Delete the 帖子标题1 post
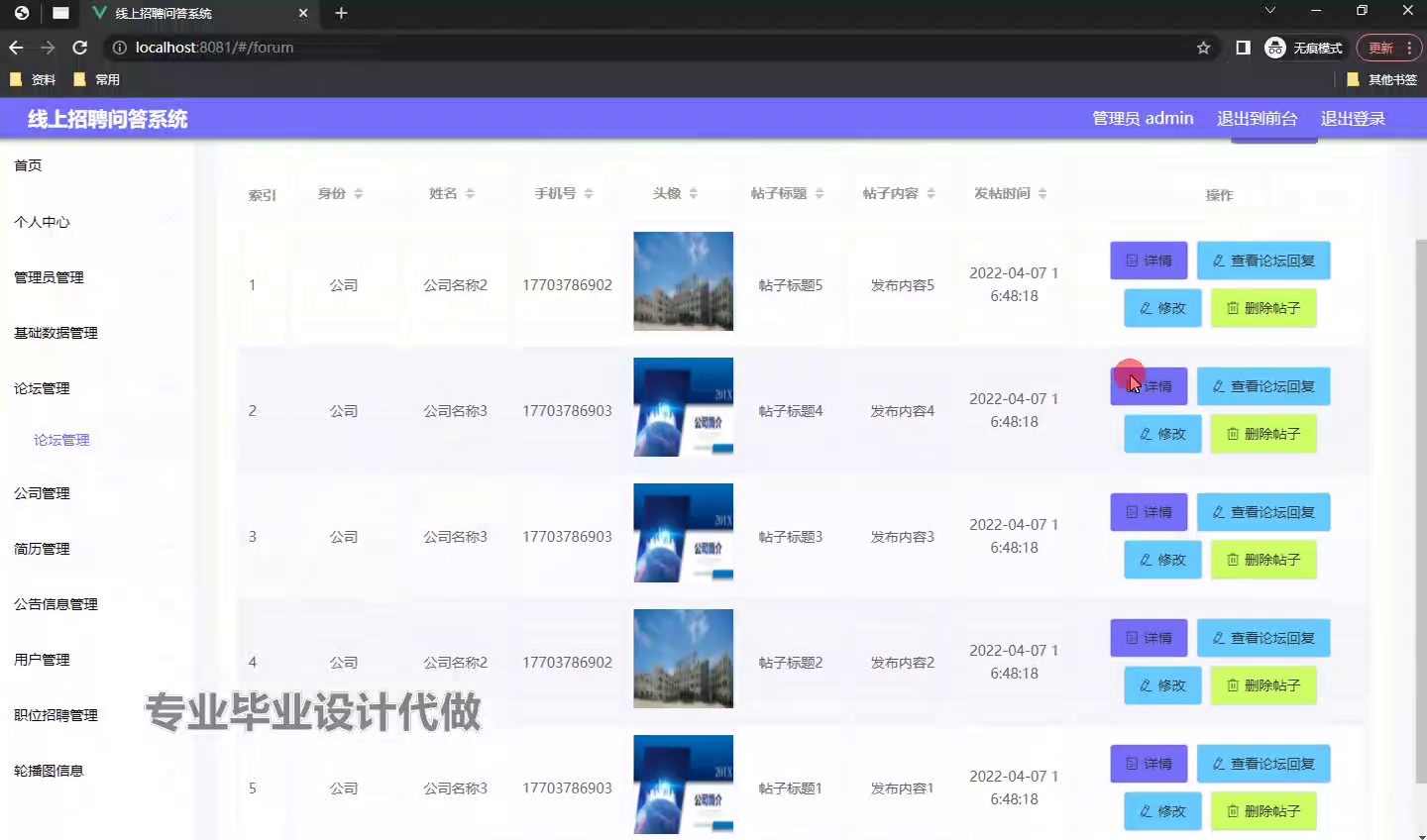The height and width of the screenshot is (840, 1427). (1263, 811)
